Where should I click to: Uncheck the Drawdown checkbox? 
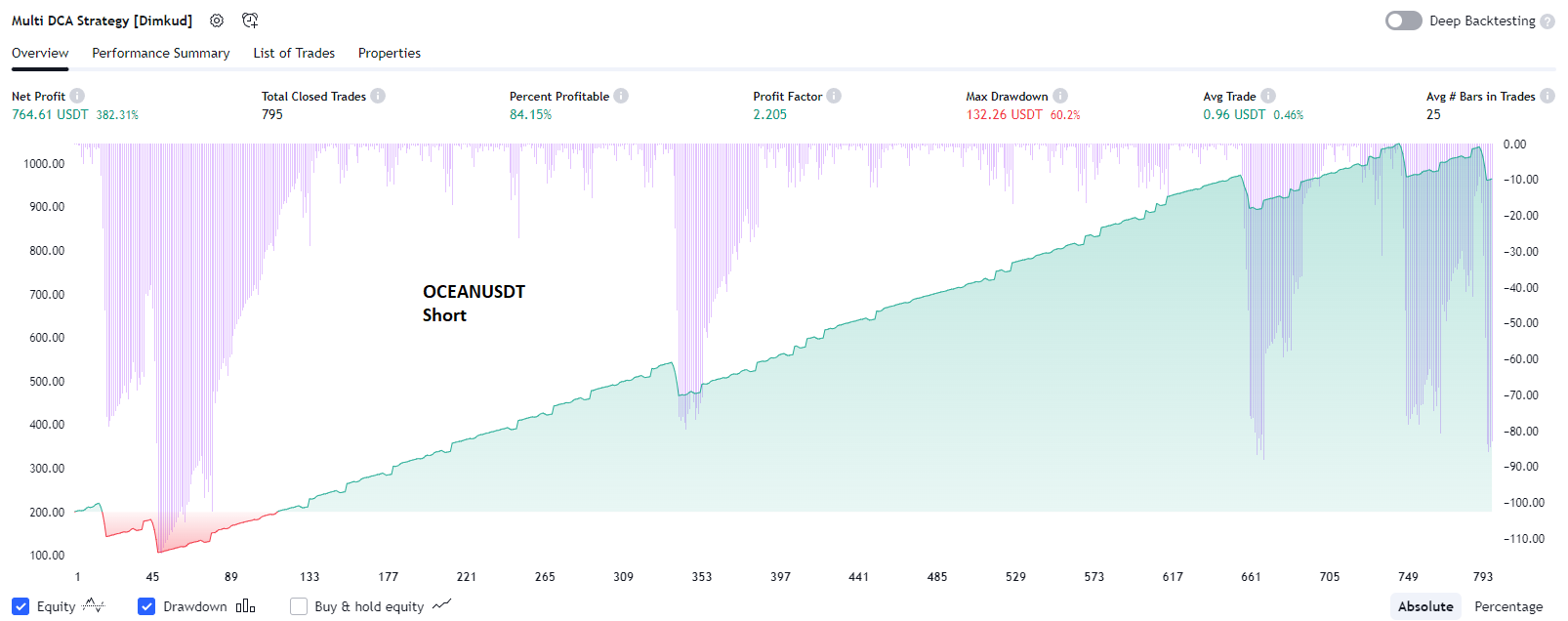tap(146, 606)
